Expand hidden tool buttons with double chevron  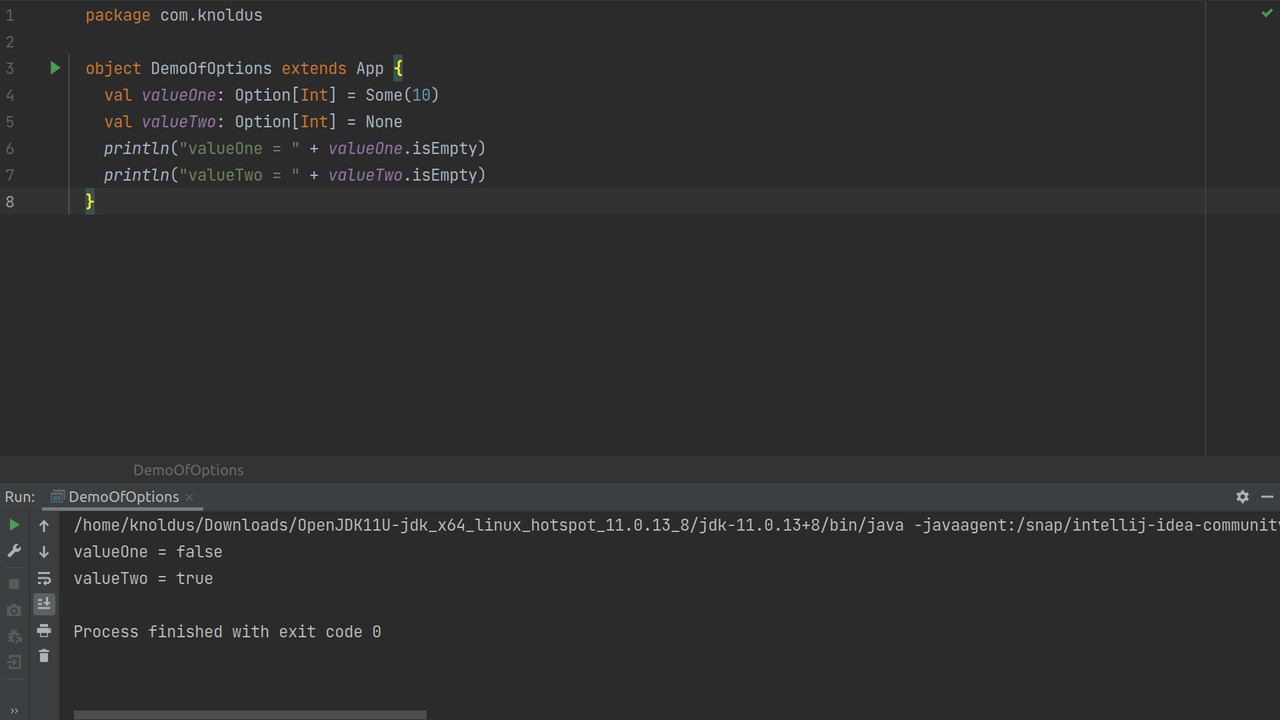point(13,710)
